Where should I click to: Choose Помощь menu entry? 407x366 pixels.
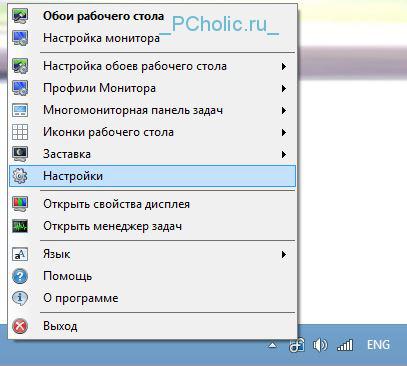pos(152,276)
